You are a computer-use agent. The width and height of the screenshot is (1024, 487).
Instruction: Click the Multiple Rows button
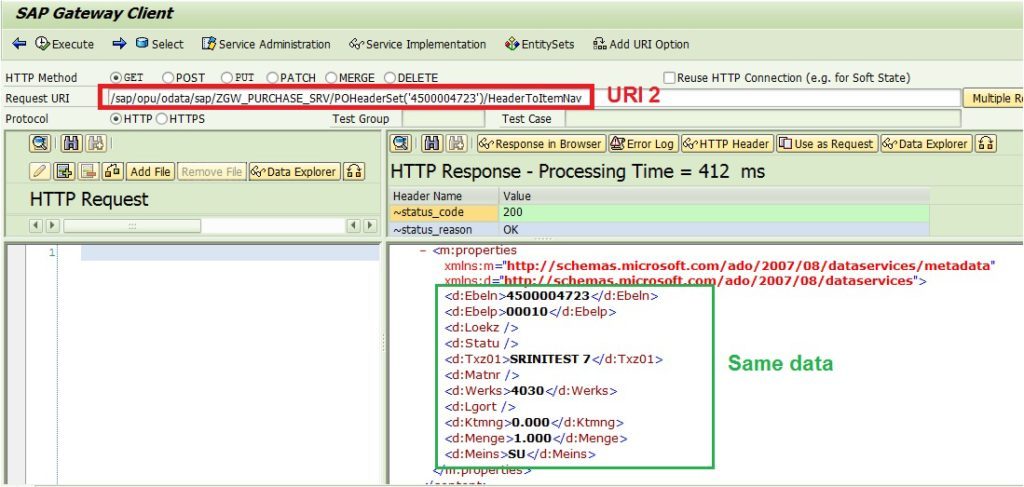point(993,98)
